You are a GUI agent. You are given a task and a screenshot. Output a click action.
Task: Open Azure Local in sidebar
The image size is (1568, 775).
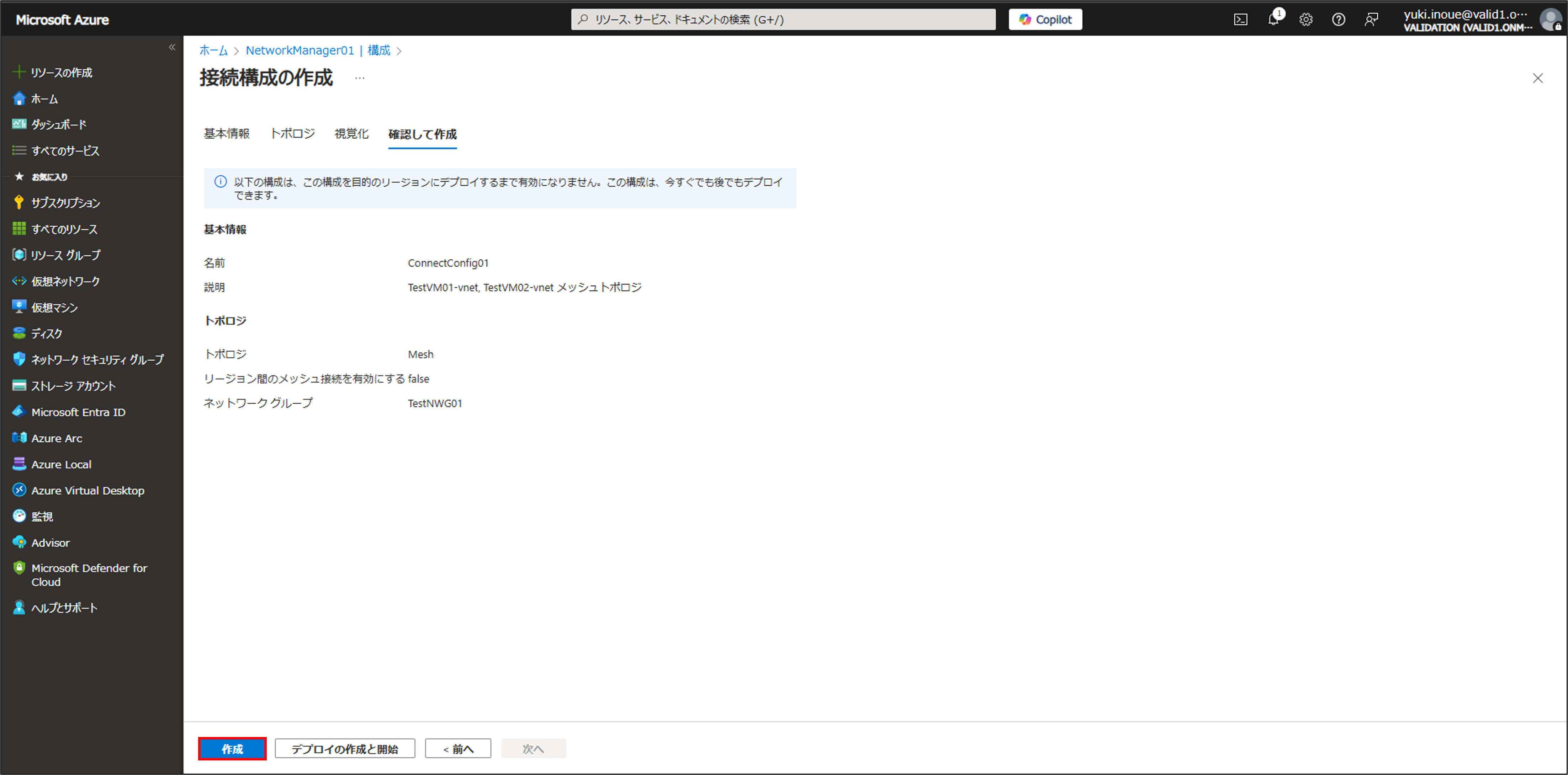coord(52,465)
